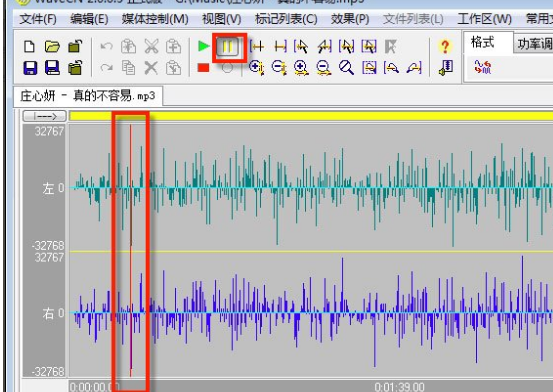Screen dimensions: 553x392
Task: Create a new blank file with the page icon
Action: [x=29, y=47]
